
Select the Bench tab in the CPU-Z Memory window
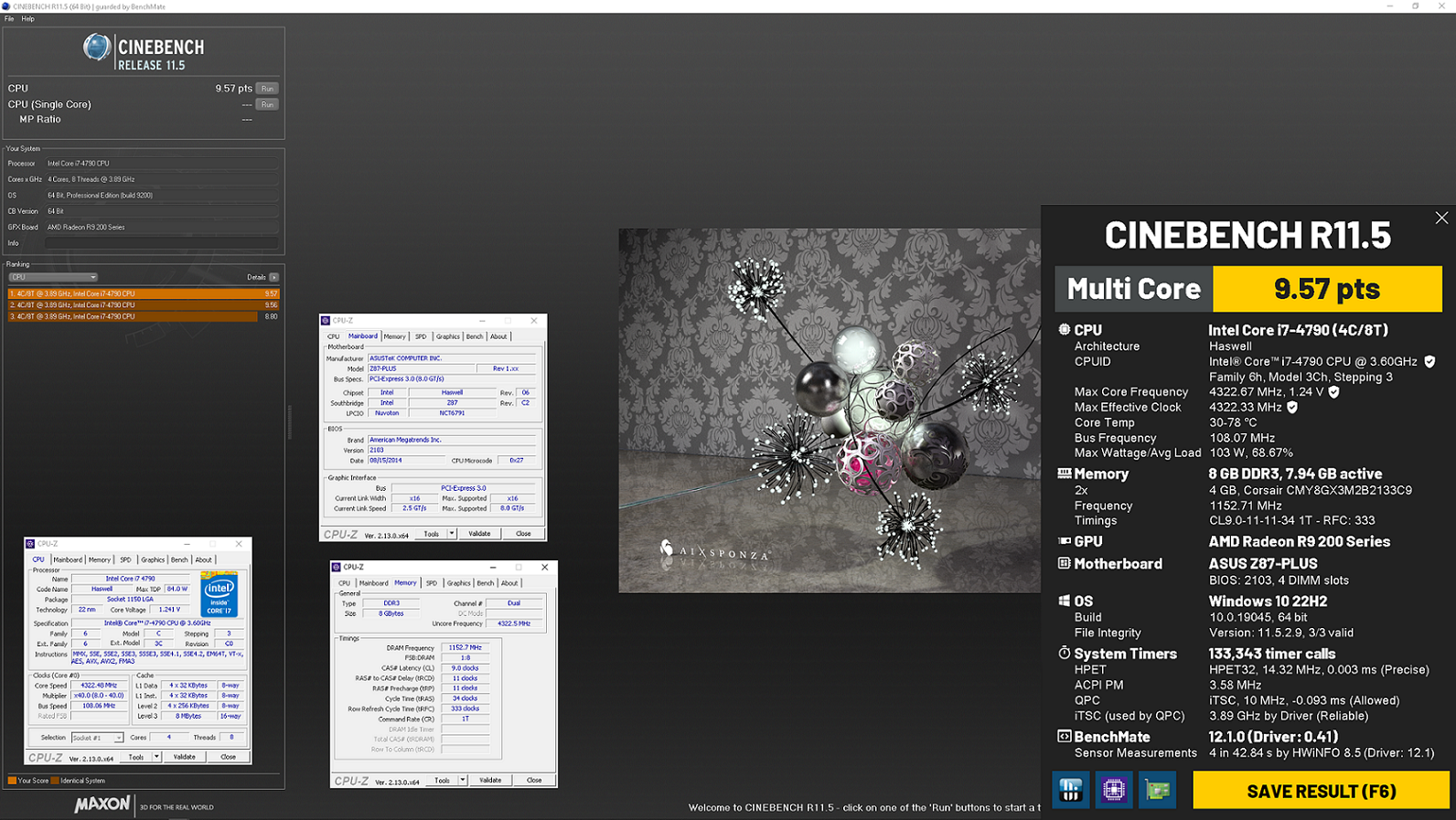(x=486, y=583)
